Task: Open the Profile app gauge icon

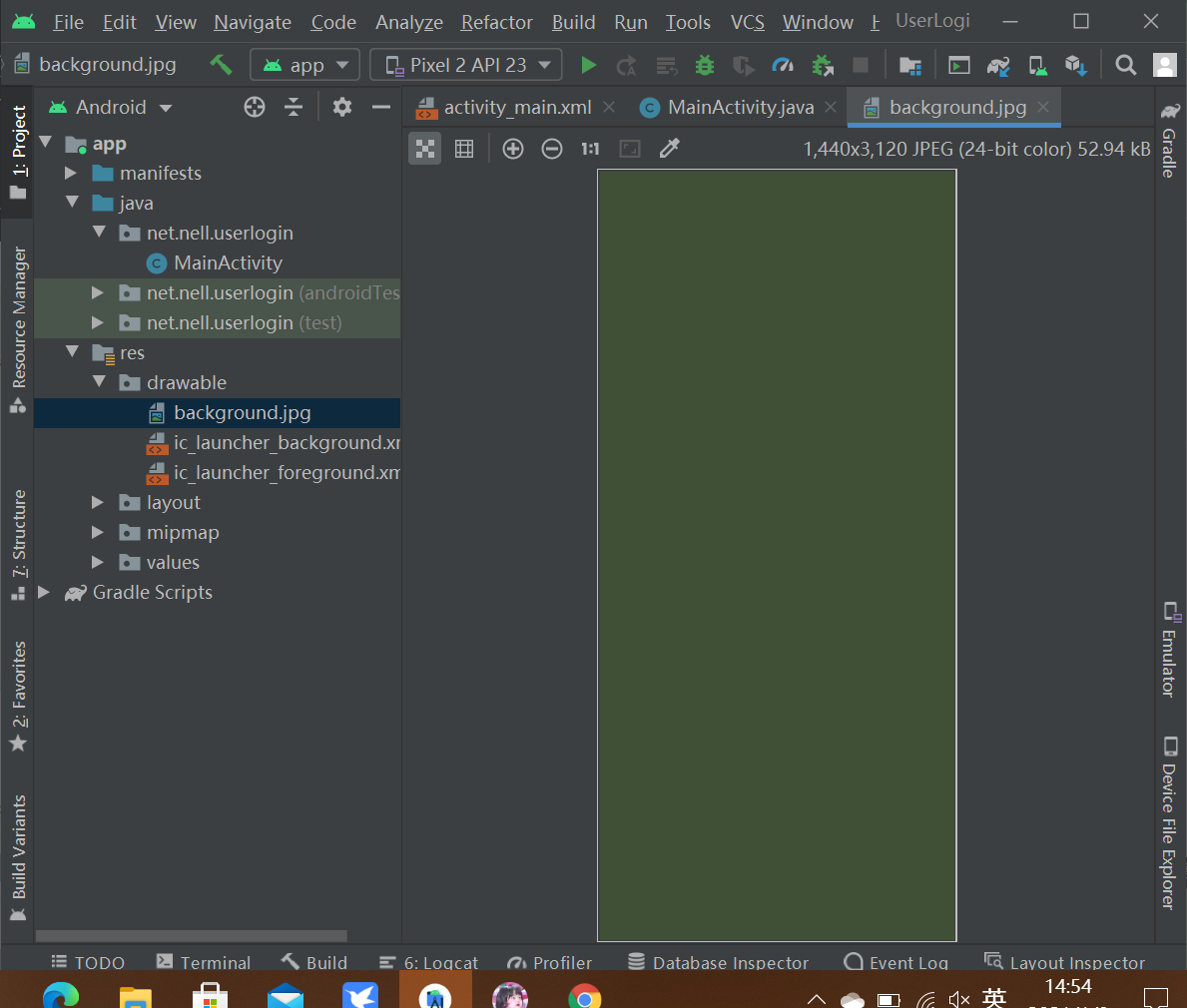Action: click(782, 66)
